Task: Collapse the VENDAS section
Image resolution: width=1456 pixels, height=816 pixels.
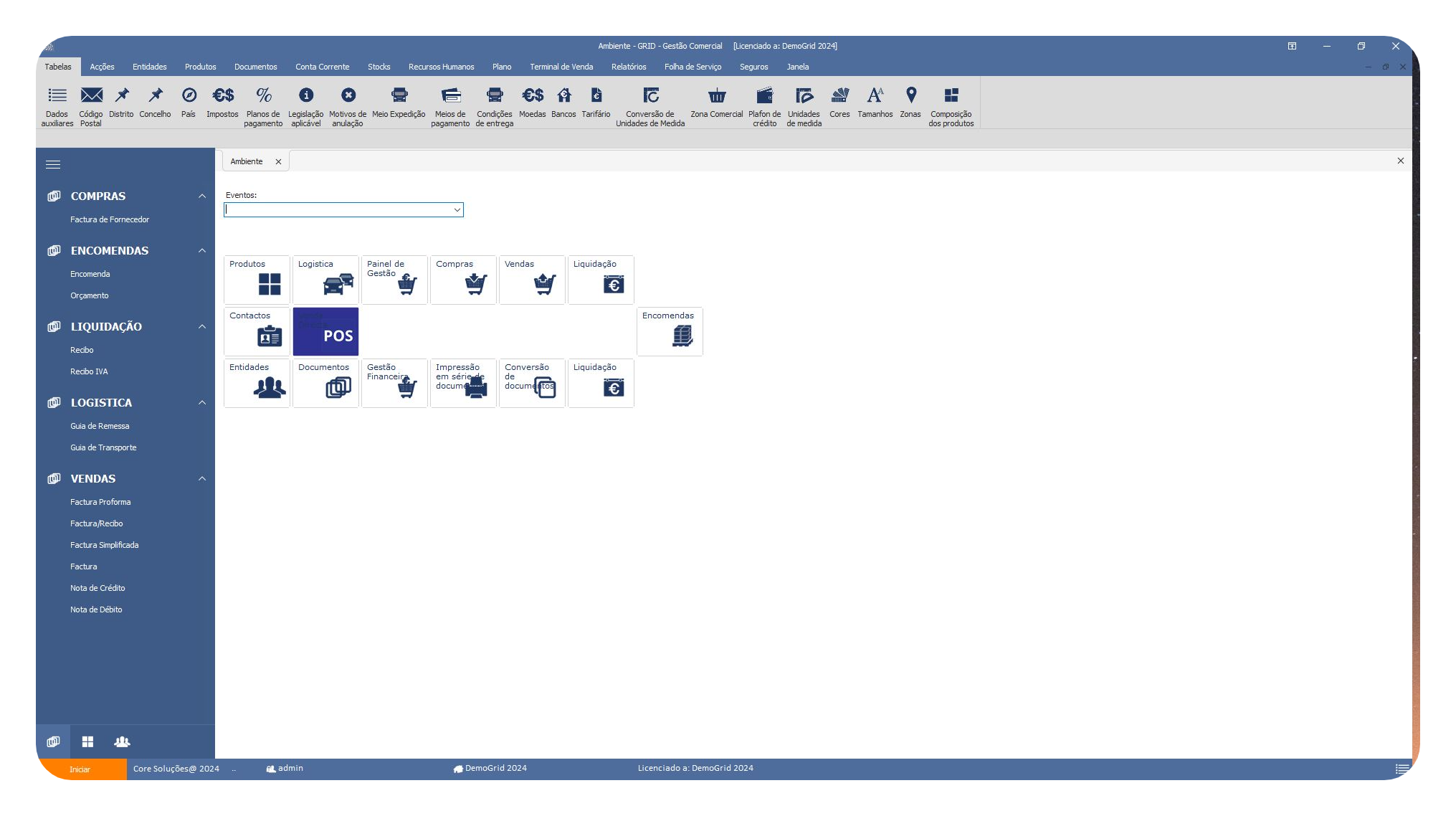Action: 202,478
